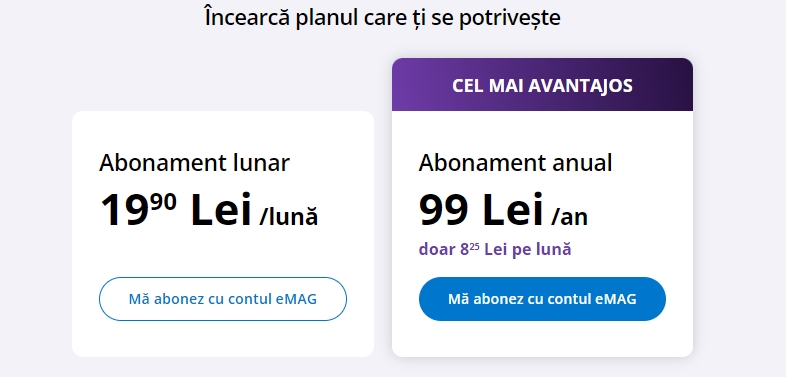
Task: Click the "Încearcă planul care ți se potrivește" heading
Action: coord(382,18)
